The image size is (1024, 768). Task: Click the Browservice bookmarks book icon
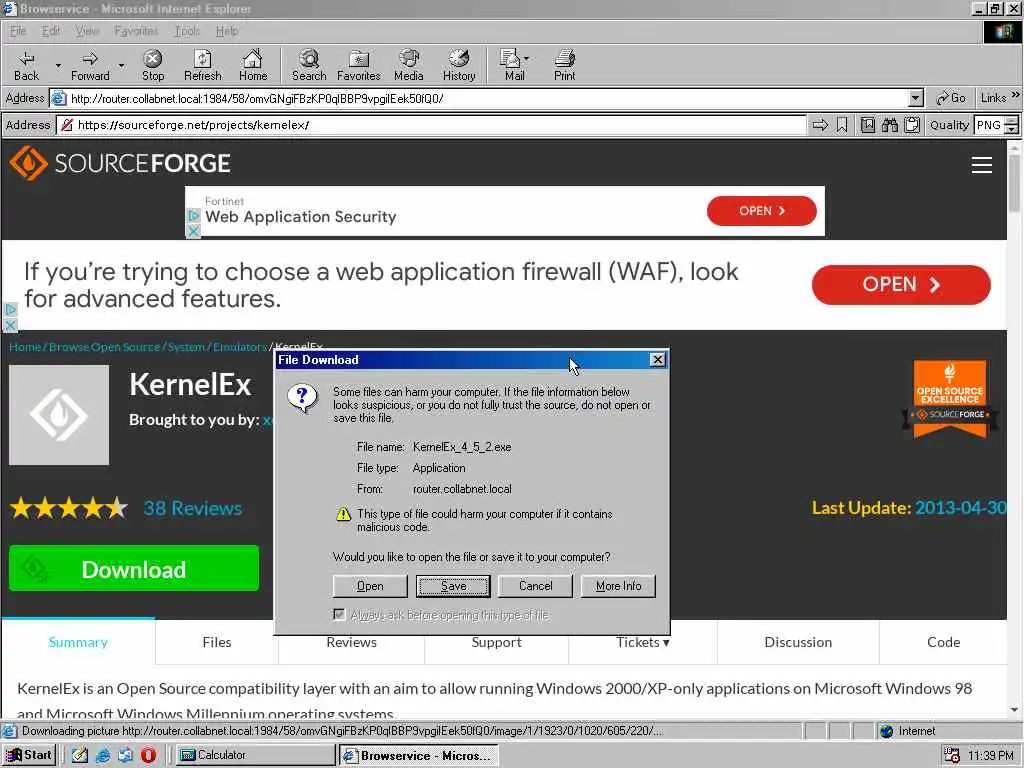click(x=867, y=125)
